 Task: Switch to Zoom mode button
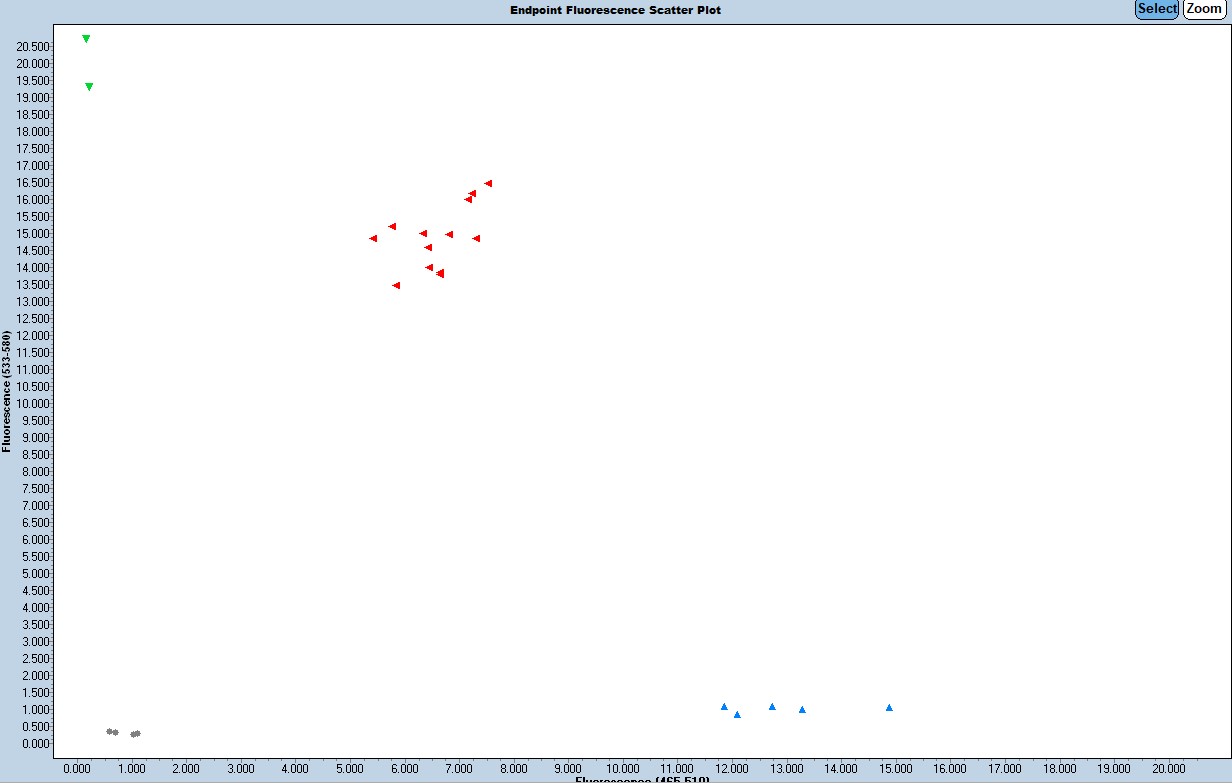[1204, 9]
